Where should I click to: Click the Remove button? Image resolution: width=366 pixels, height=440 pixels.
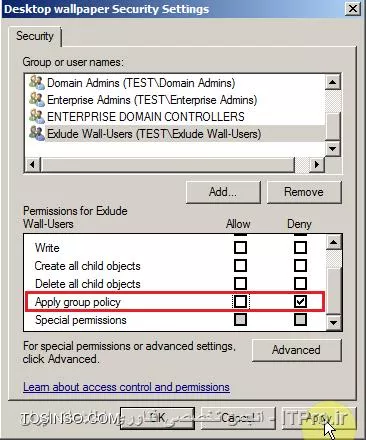[304, 192]
